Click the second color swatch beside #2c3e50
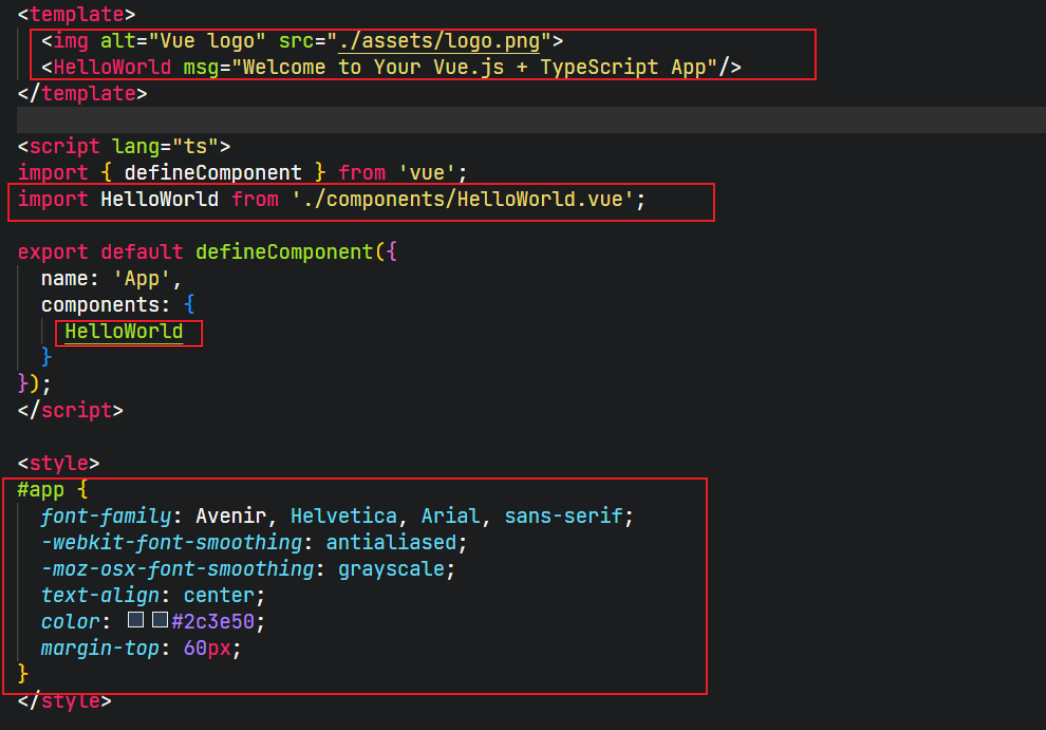1046x730 pixels. 159,620
